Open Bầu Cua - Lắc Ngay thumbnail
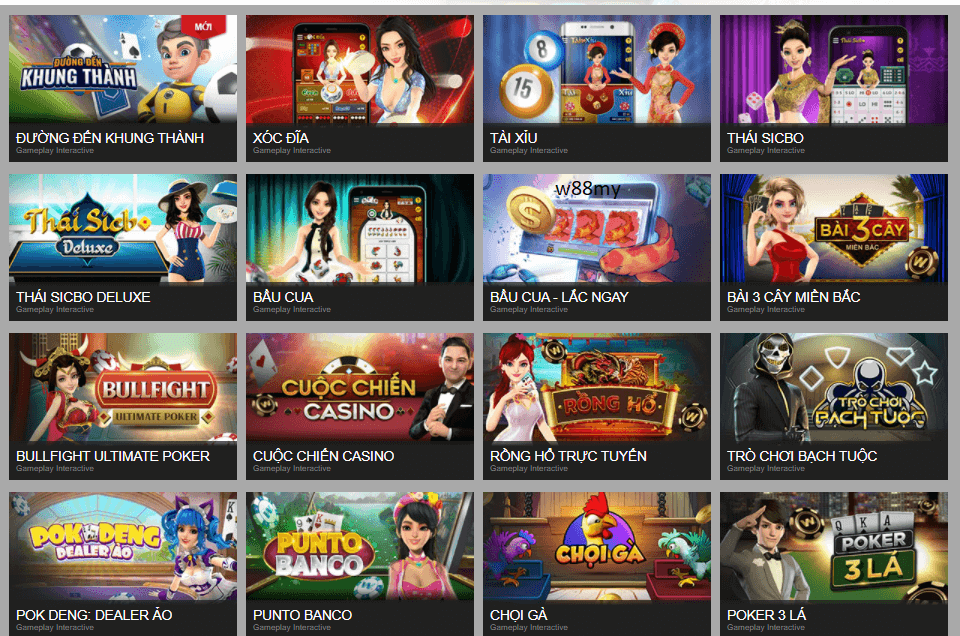 click(596, 228)
